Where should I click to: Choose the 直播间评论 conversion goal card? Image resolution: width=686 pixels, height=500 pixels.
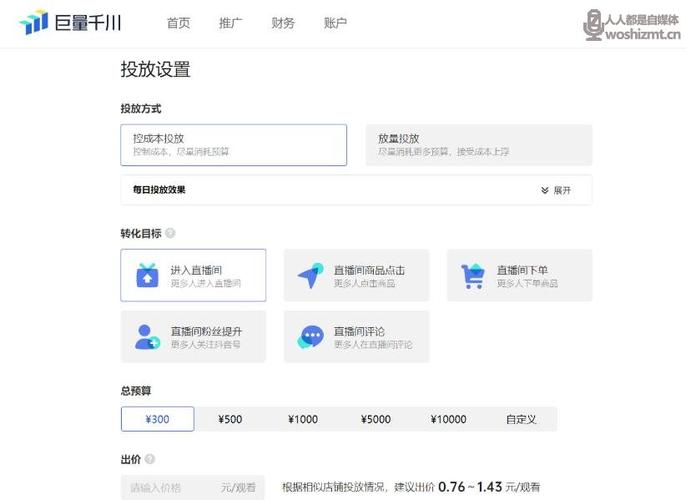tap(357, 336)
